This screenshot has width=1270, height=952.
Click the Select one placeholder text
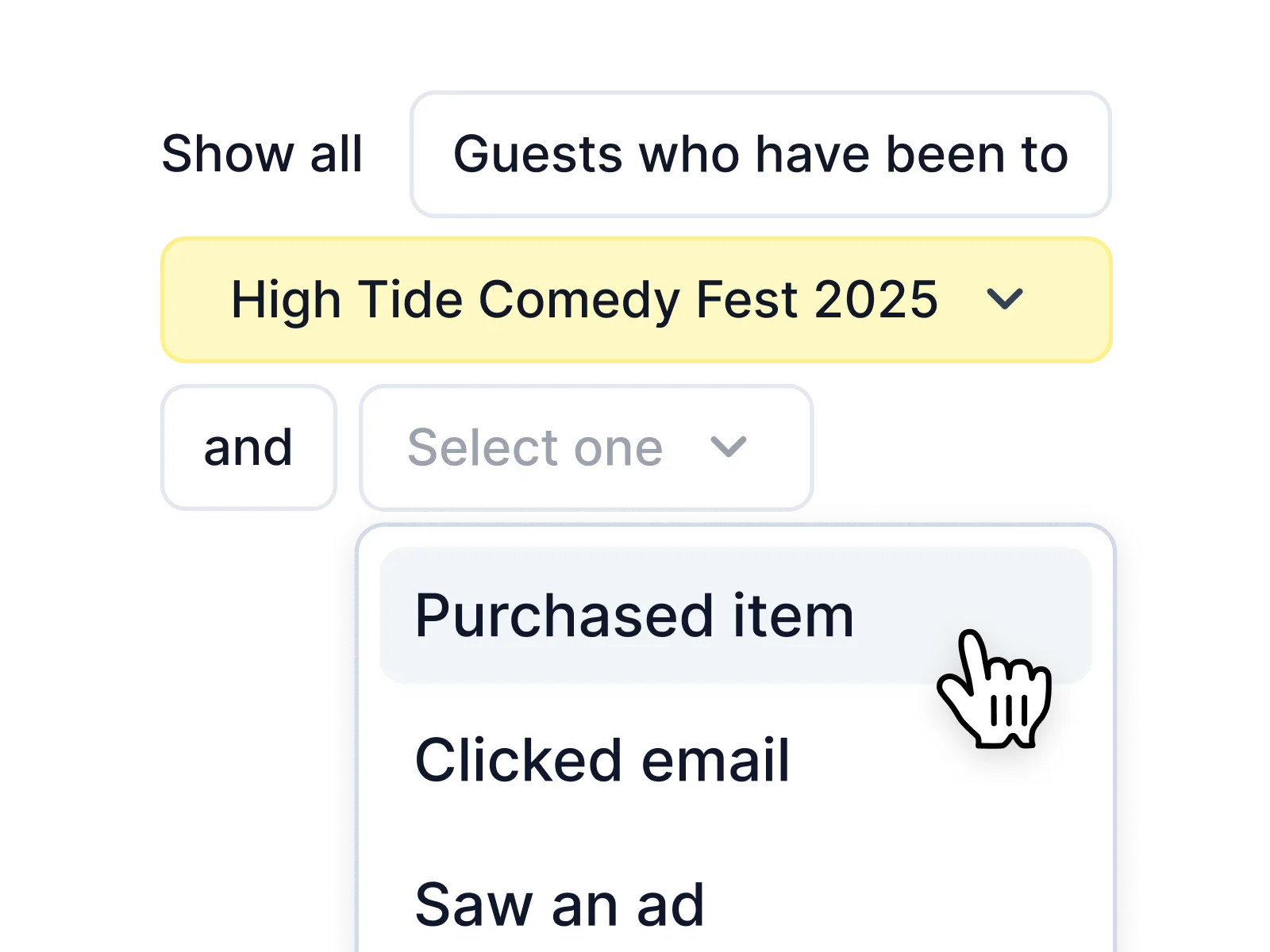click(x=535, y=447)
